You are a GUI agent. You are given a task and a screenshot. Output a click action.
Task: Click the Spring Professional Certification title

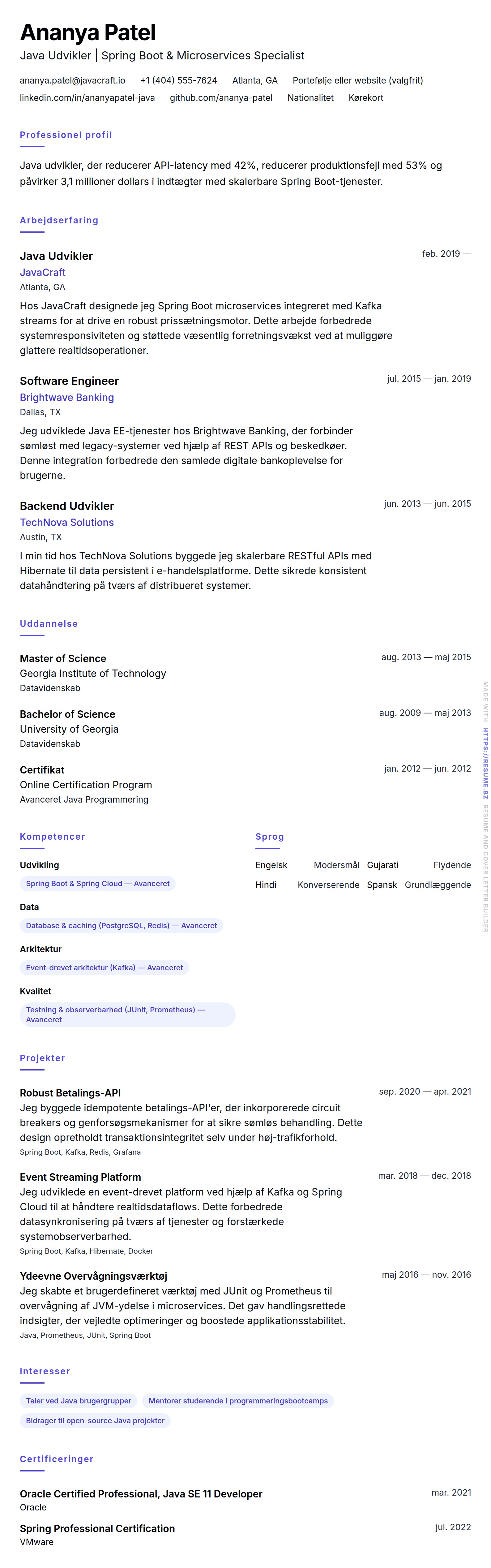tap(97, 1528)
